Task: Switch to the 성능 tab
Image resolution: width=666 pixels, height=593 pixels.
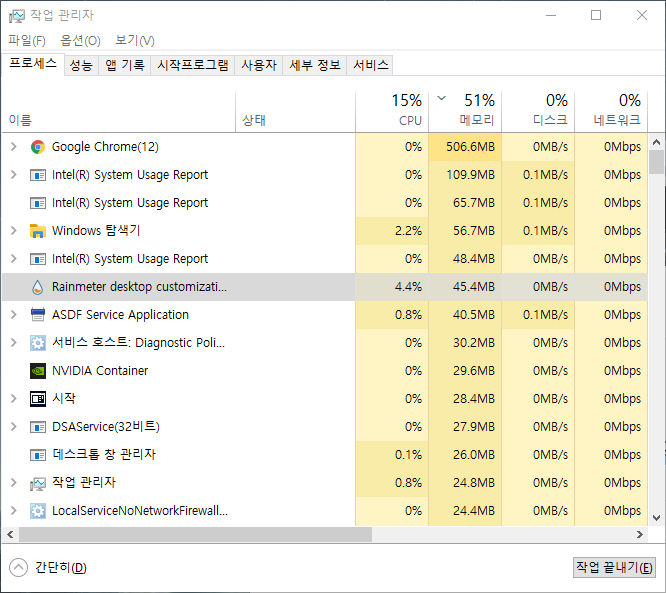Action: tap(81, 65)
